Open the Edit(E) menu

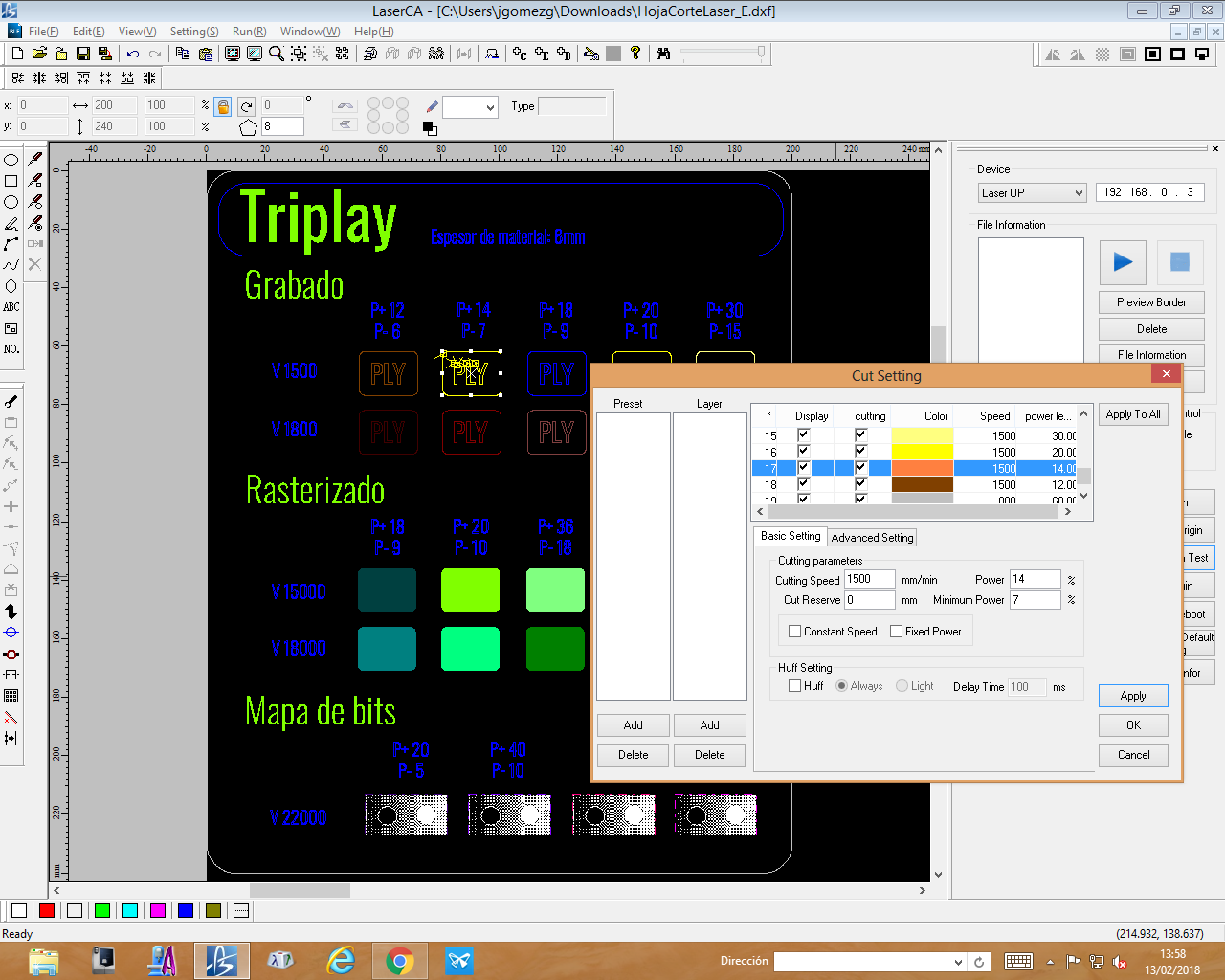click(89, 32)
